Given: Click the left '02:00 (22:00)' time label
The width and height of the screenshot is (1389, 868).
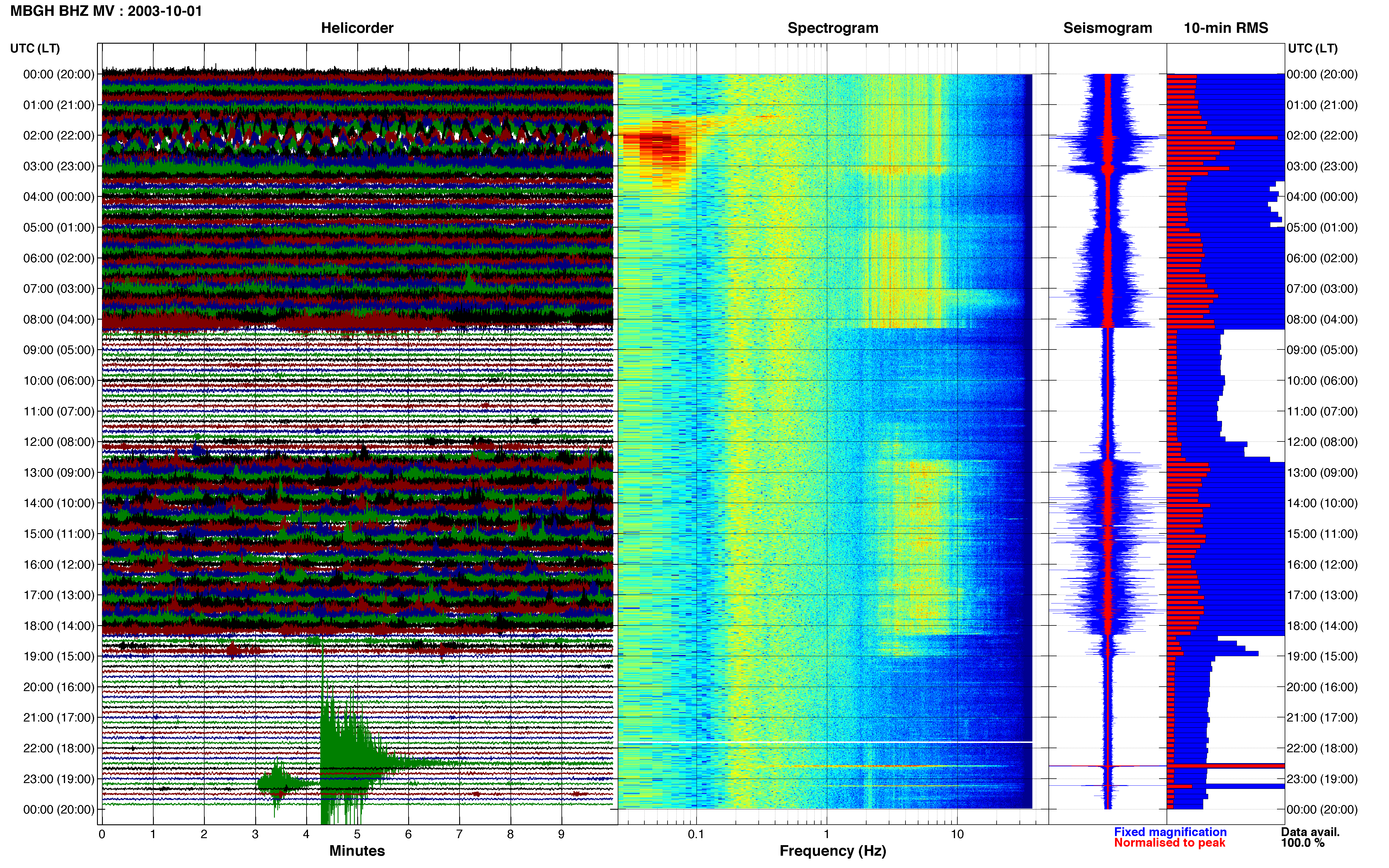Looking at the screenshot, I should [59, 135].
